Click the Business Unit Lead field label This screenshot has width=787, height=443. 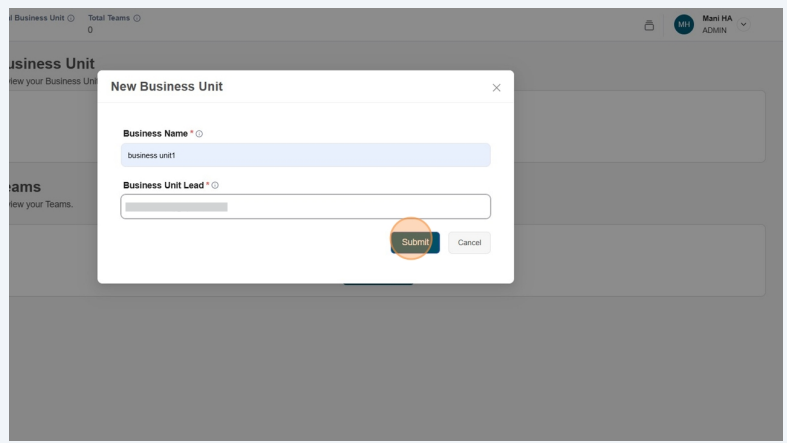point(163,185)
